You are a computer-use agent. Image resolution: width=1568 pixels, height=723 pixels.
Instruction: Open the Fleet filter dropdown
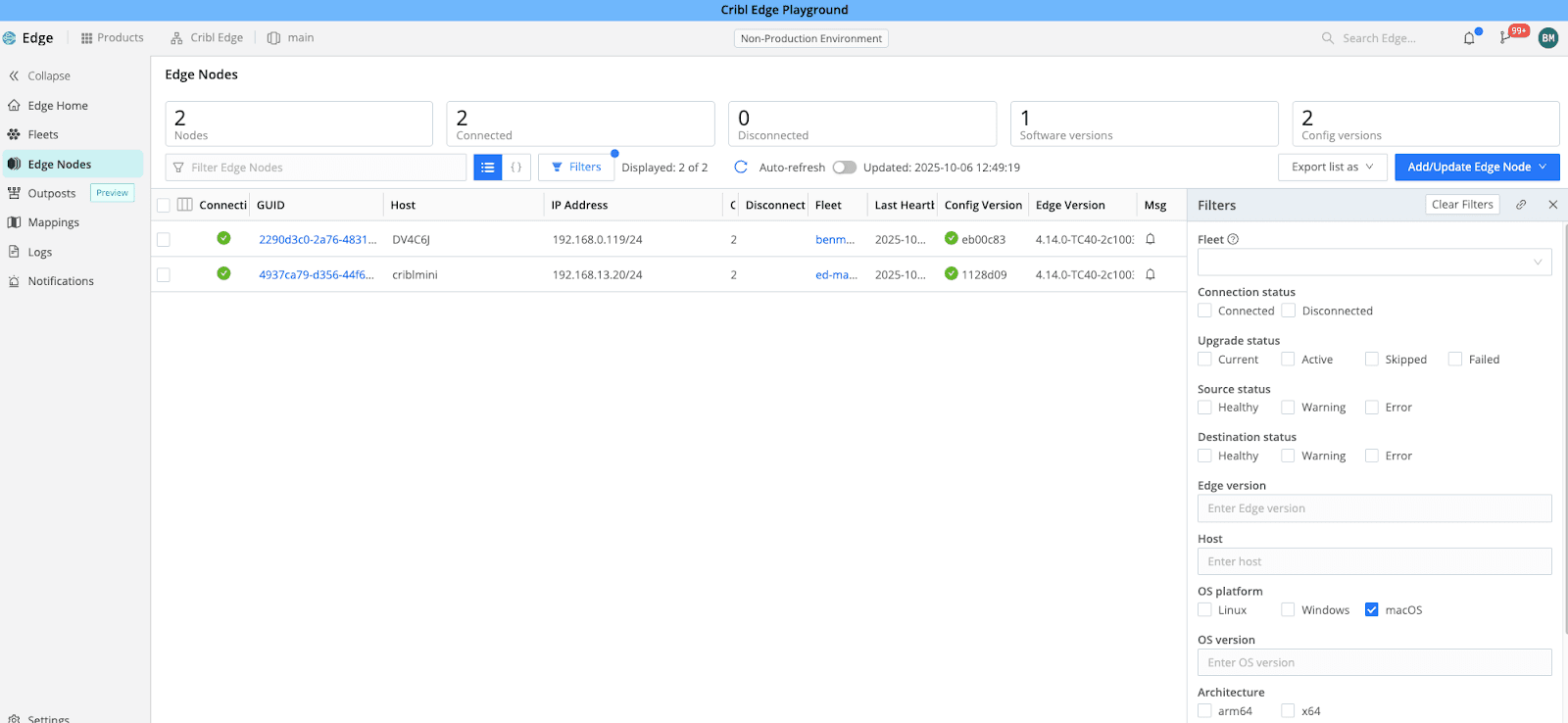pyautogui.click(x=1374, y=262)
